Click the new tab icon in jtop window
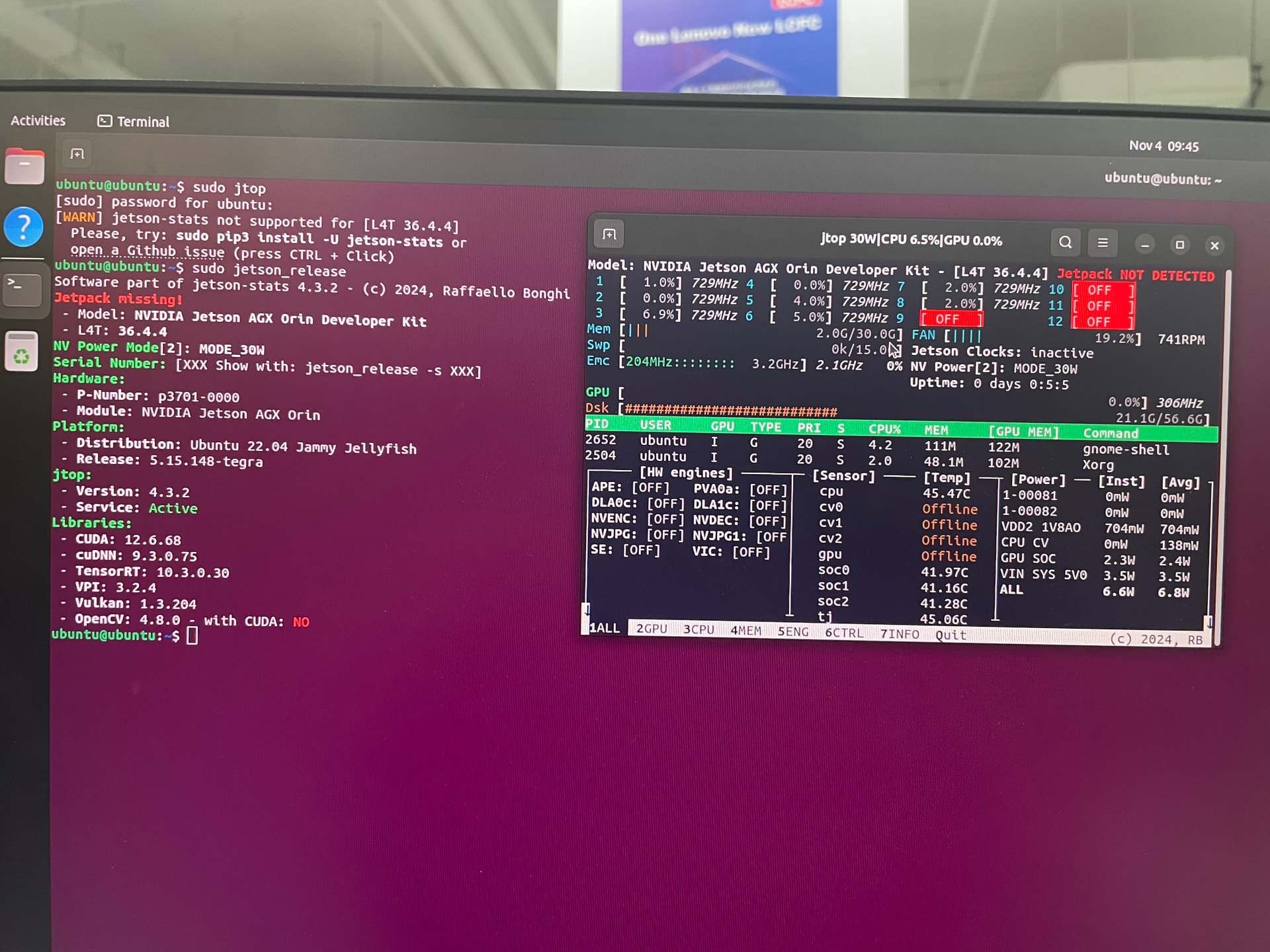 (609, 235)
